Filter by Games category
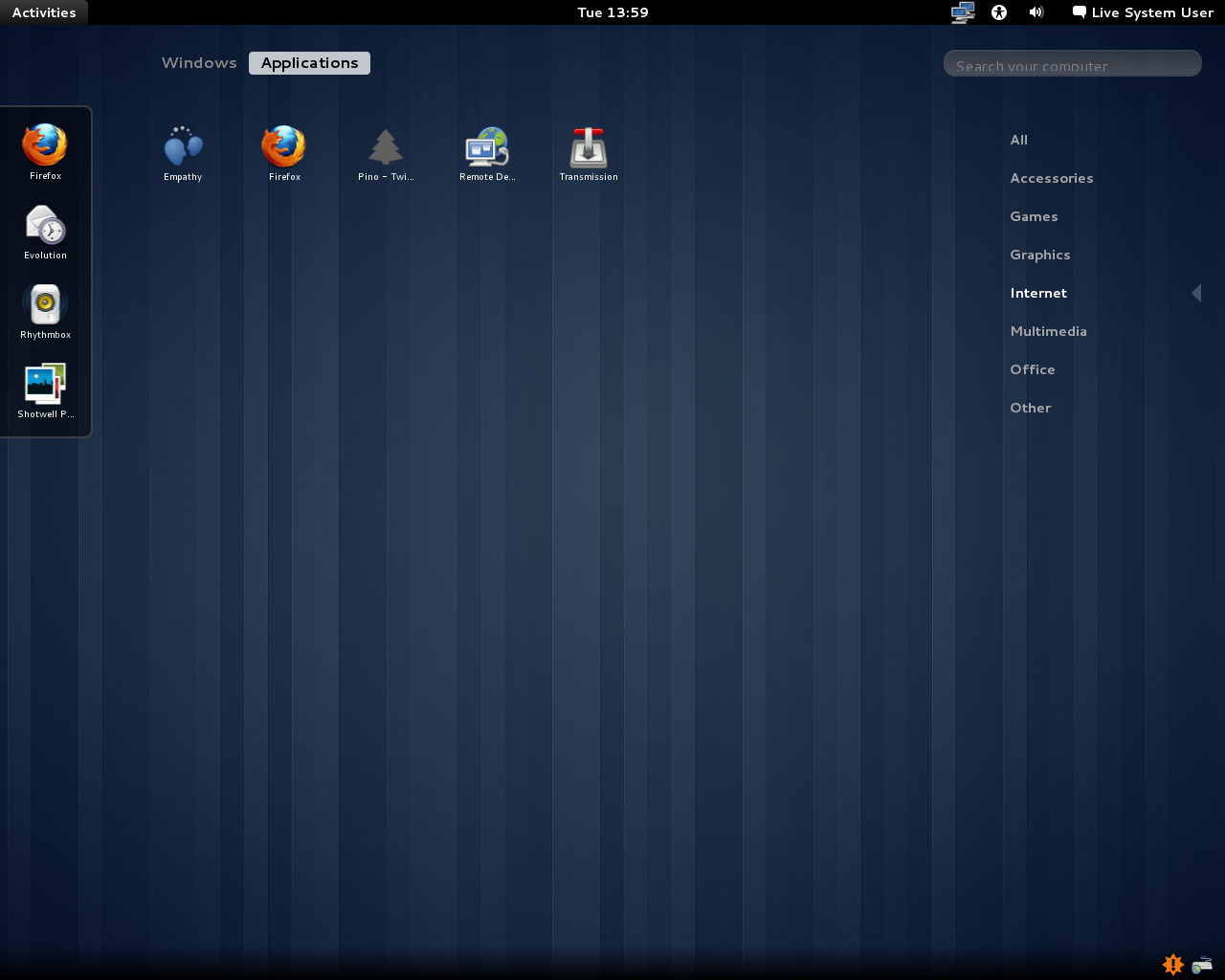This screenshot has width=1225, height=980. [x=1035, y=216]
